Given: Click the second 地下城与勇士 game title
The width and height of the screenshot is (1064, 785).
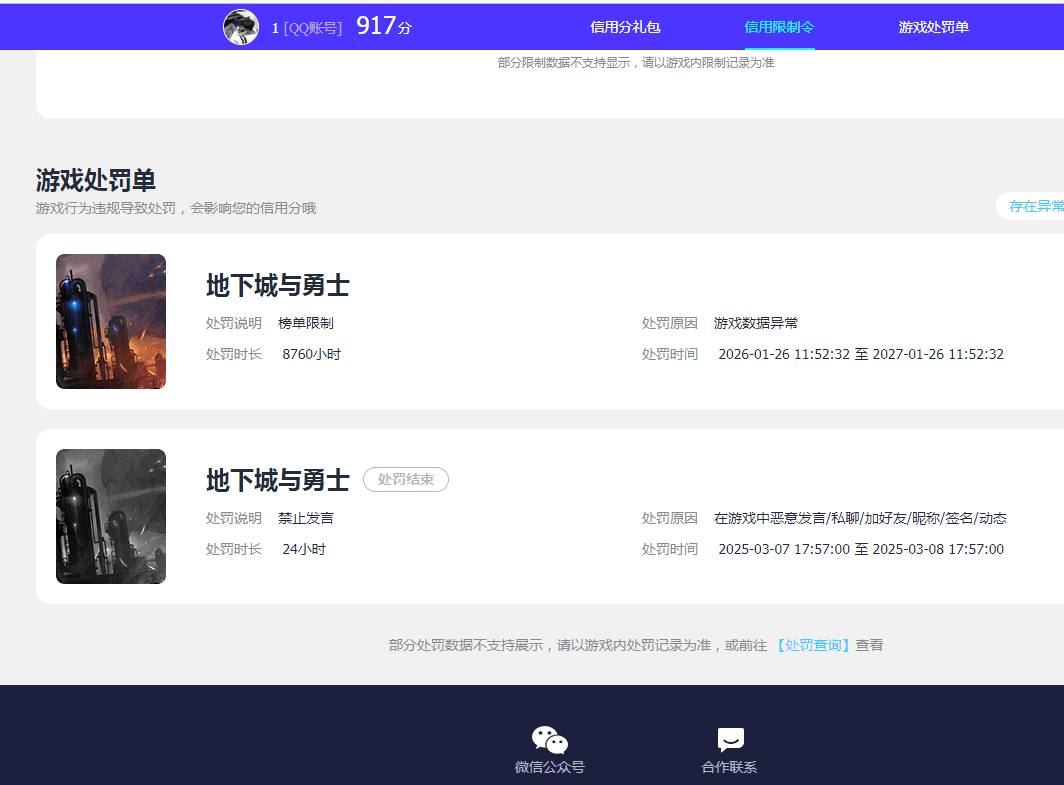Looking at the screenshot, I should click(276, 480).
